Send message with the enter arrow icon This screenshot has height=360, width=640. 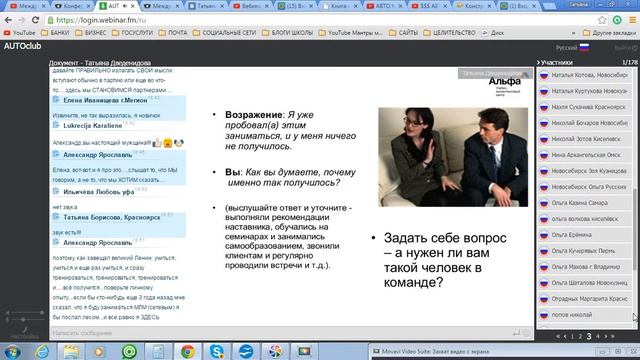(516, 333)
